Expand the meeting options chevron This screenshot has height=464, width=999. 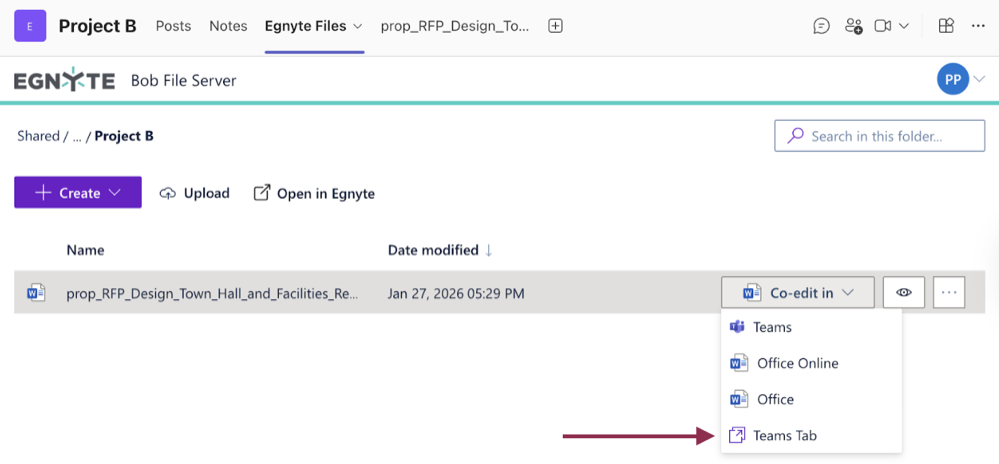pyautogui.click(x=905, y=26)
